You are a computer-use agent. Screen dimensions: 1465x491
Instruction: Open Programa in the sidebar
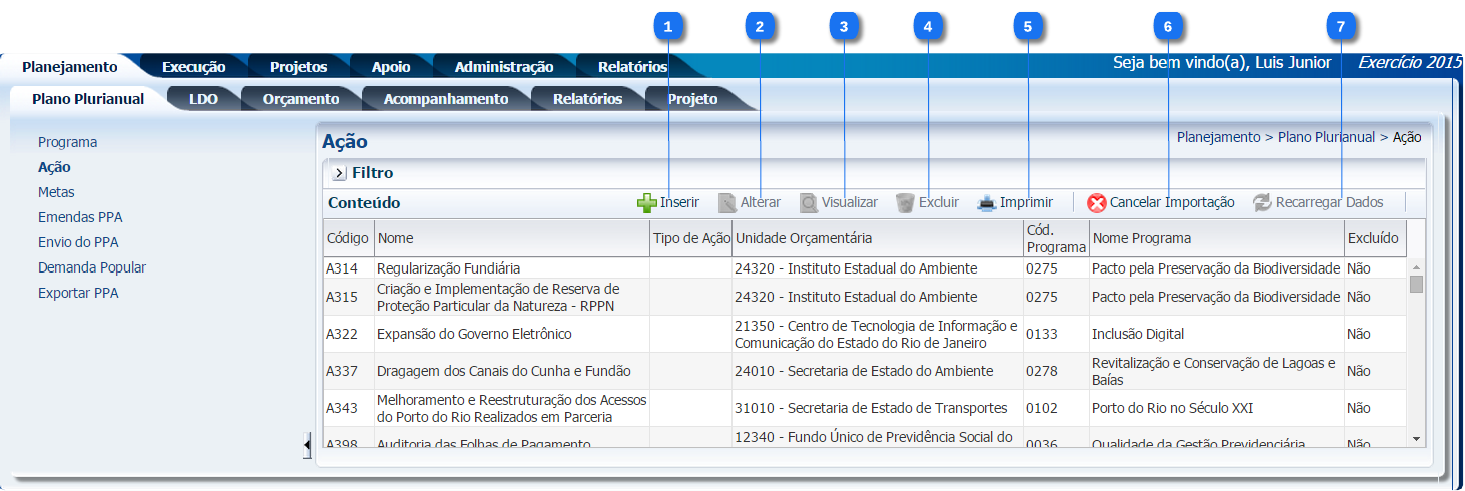(x=67, y=142)
